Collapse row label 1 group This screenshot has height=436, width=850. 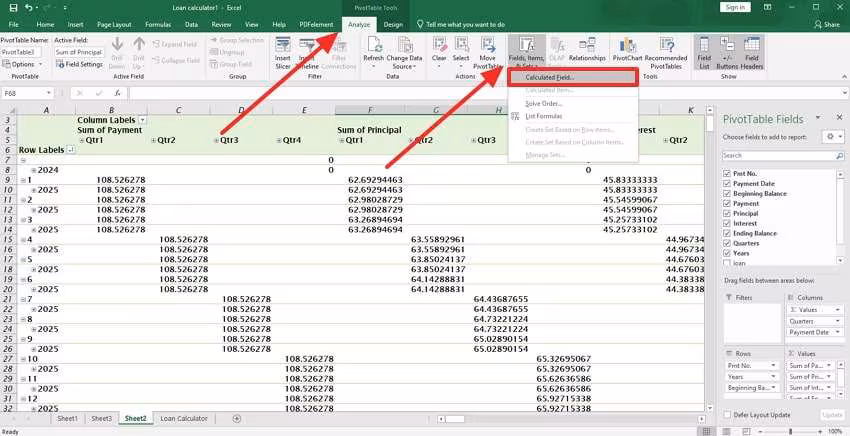pos(23,180)
